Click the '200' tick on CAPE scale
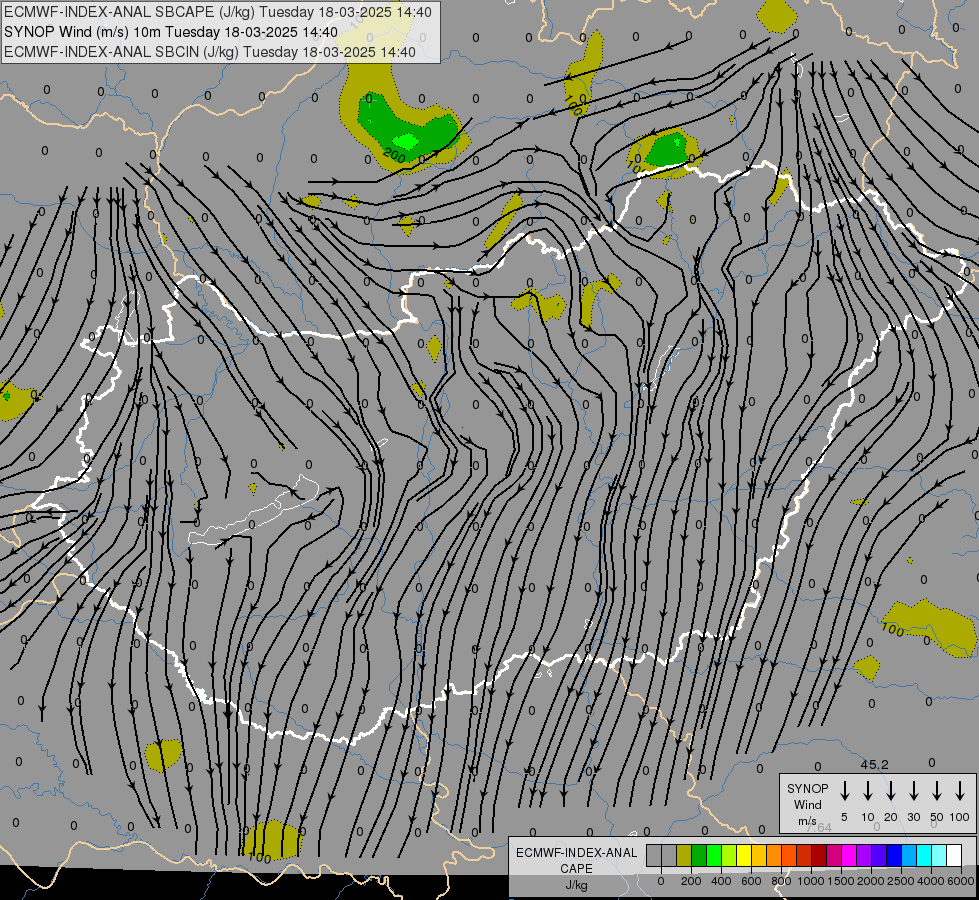The height and width of the screenshot is (900, 979). tap(691, 881)
